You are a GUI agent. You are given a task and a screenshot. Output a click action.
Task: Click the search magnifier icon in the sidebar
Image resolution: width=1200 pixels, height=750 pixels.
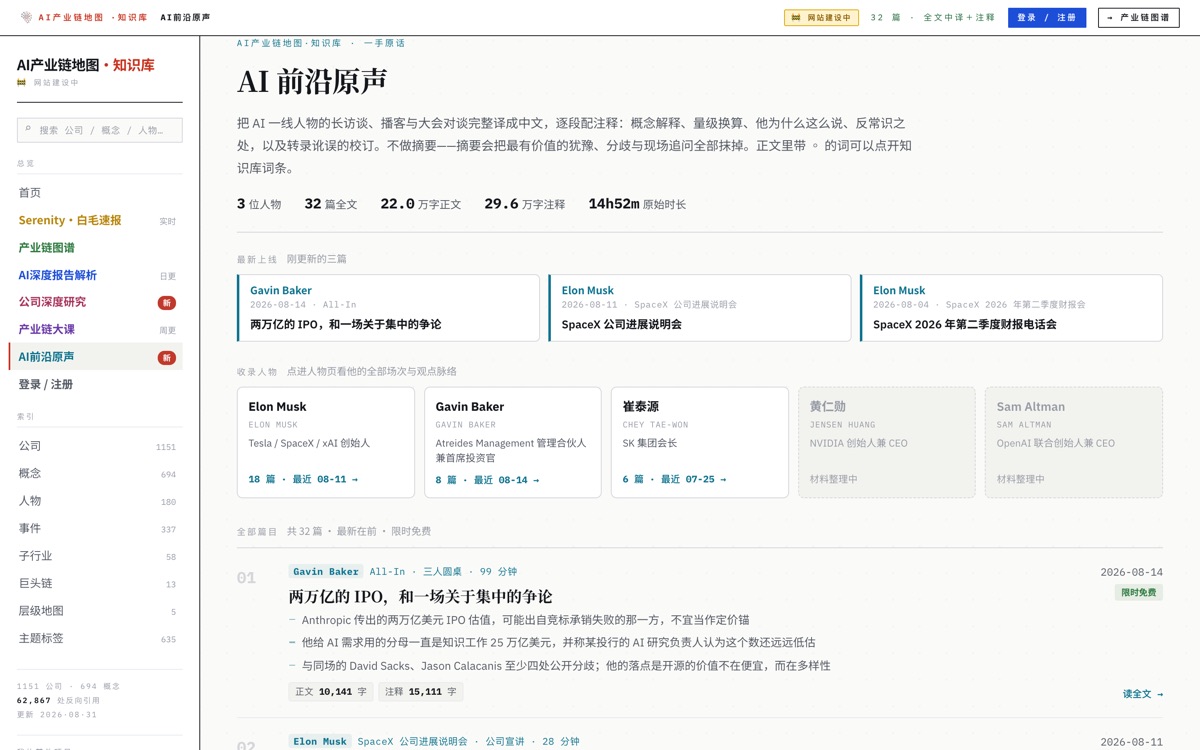[x=28, y=129]
